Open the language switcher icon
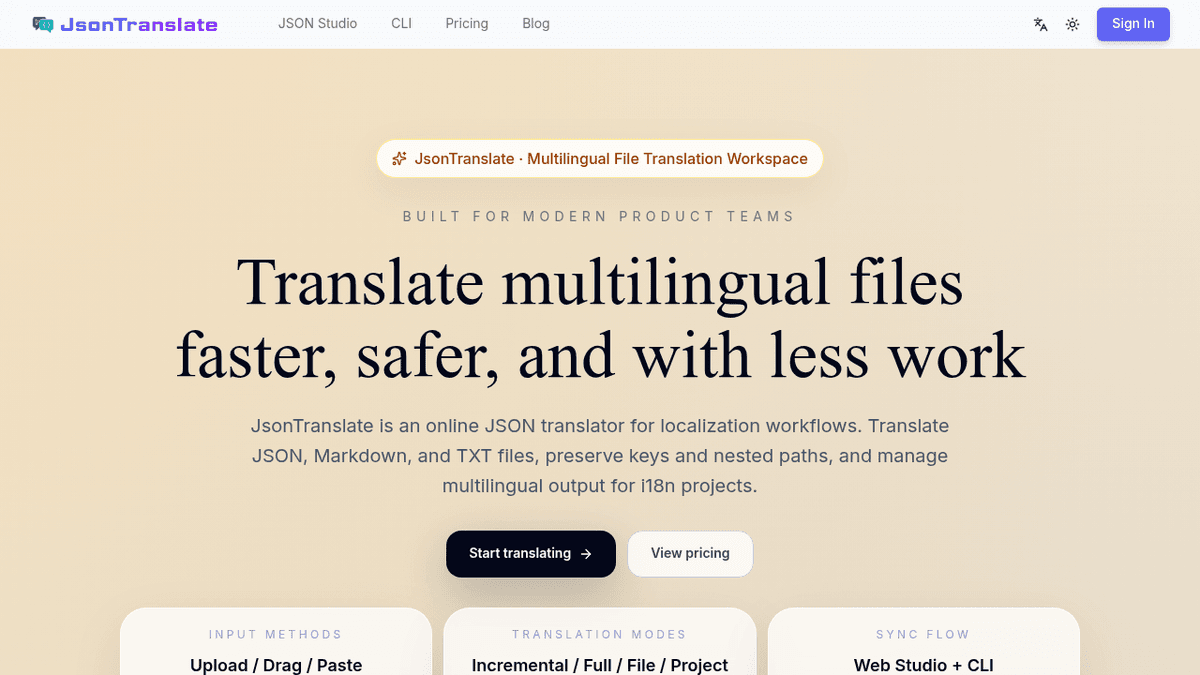The width and height of the screenshot is (1200, 675). [1041, 24]
